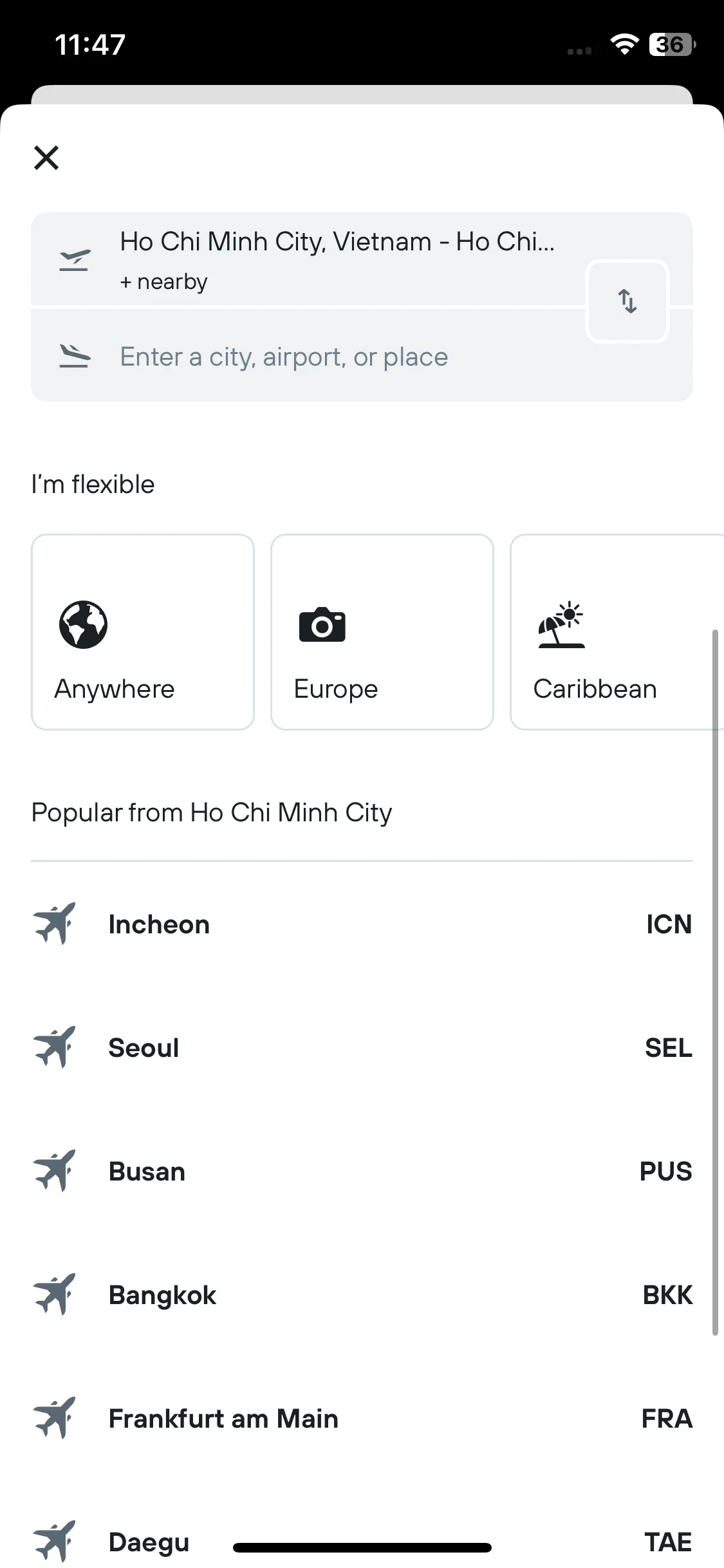Tap the landing plane icon in destination row

pos(75,356)
